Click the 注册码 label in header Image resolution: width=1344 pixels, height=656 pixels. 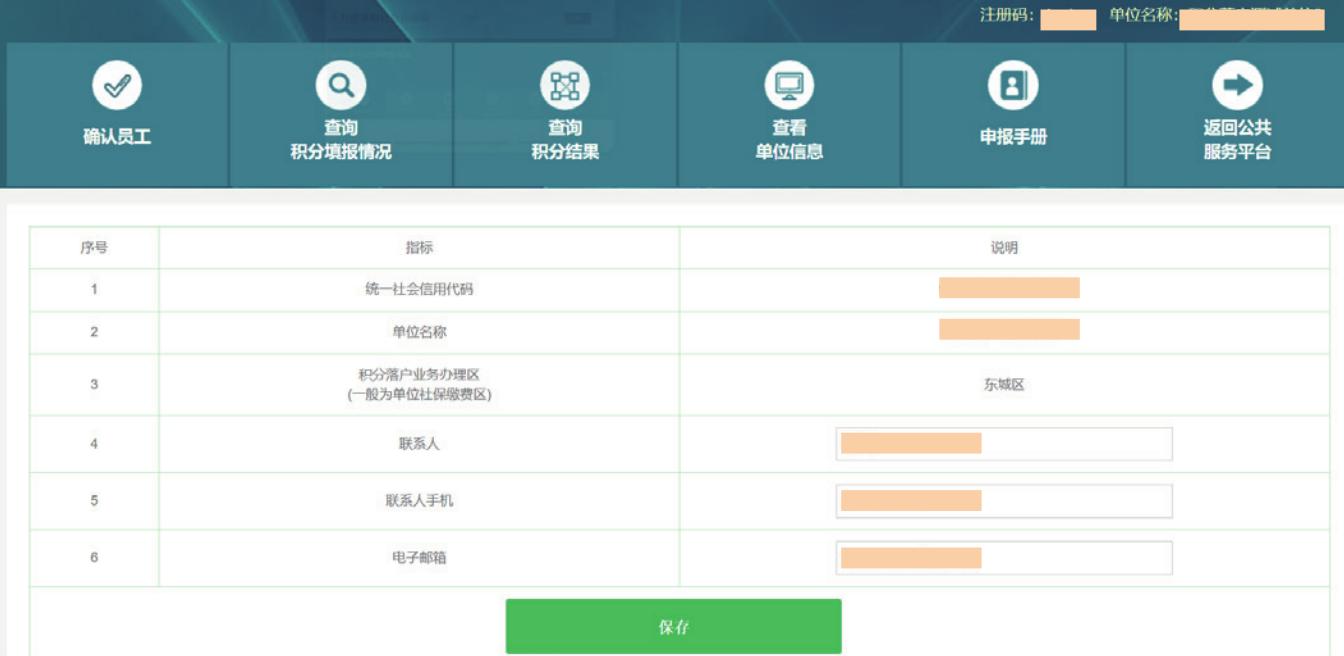click(x=1006, y=16)
